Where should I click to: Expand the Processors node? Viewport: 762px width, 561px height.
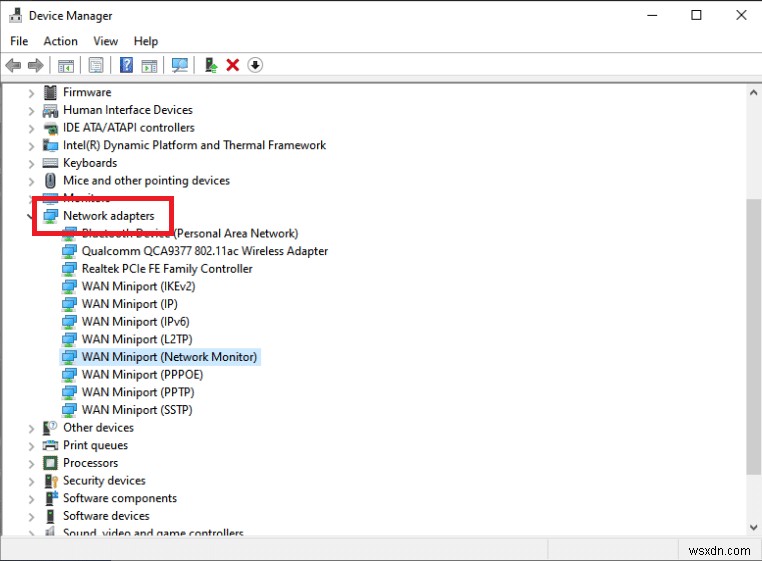31,463
